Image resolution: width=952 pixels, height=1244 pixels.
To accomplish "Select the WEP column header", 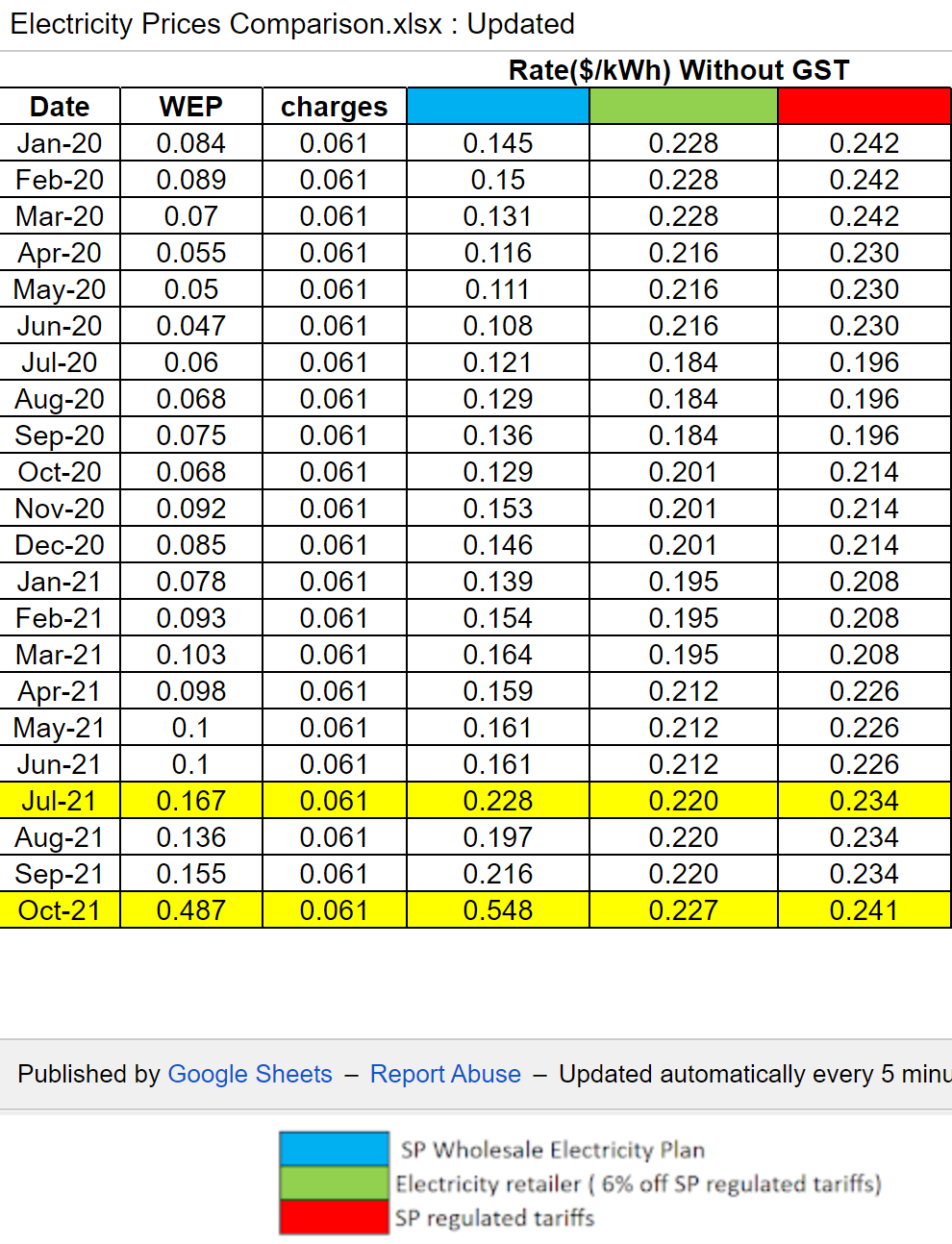I will click(189, 106).
